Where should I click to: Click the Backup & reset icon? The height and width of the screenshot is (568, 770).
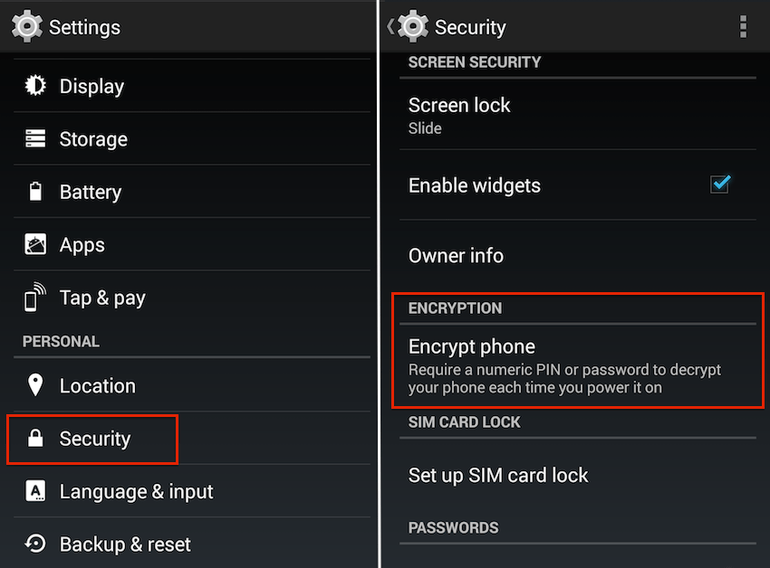(35, 544)
